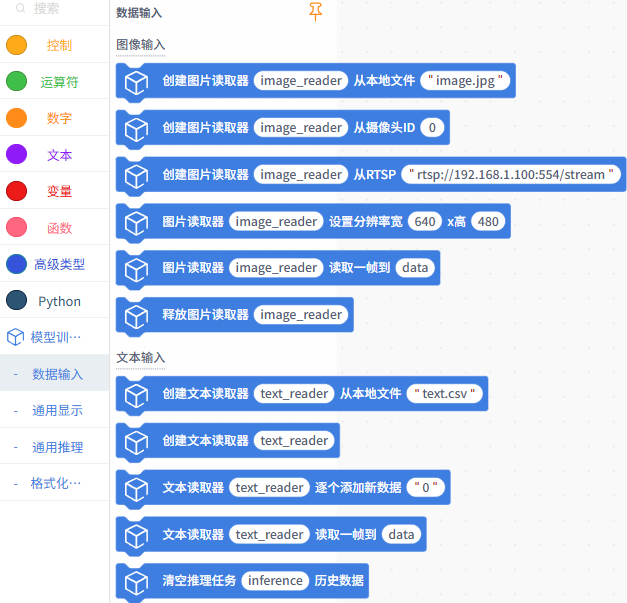Click cube icon on 从本地文件 image reader block
The height and width of the screenshot is (603, 627).
coord(135,81)
